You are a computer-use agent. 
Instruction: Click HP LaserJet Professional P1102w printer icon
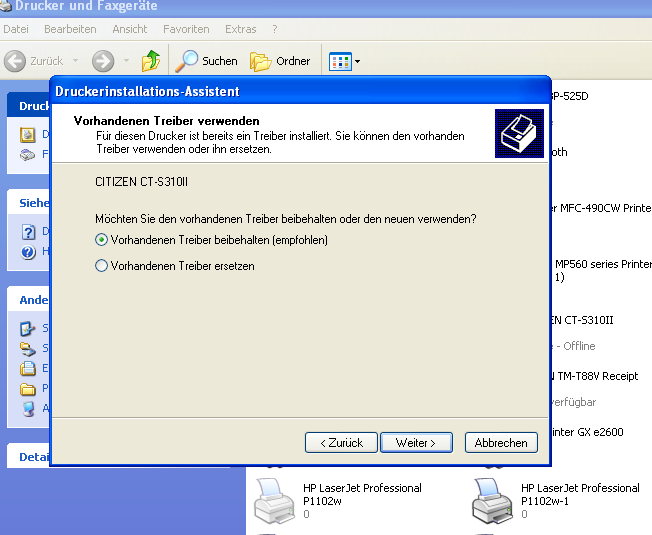coord(274,501)
